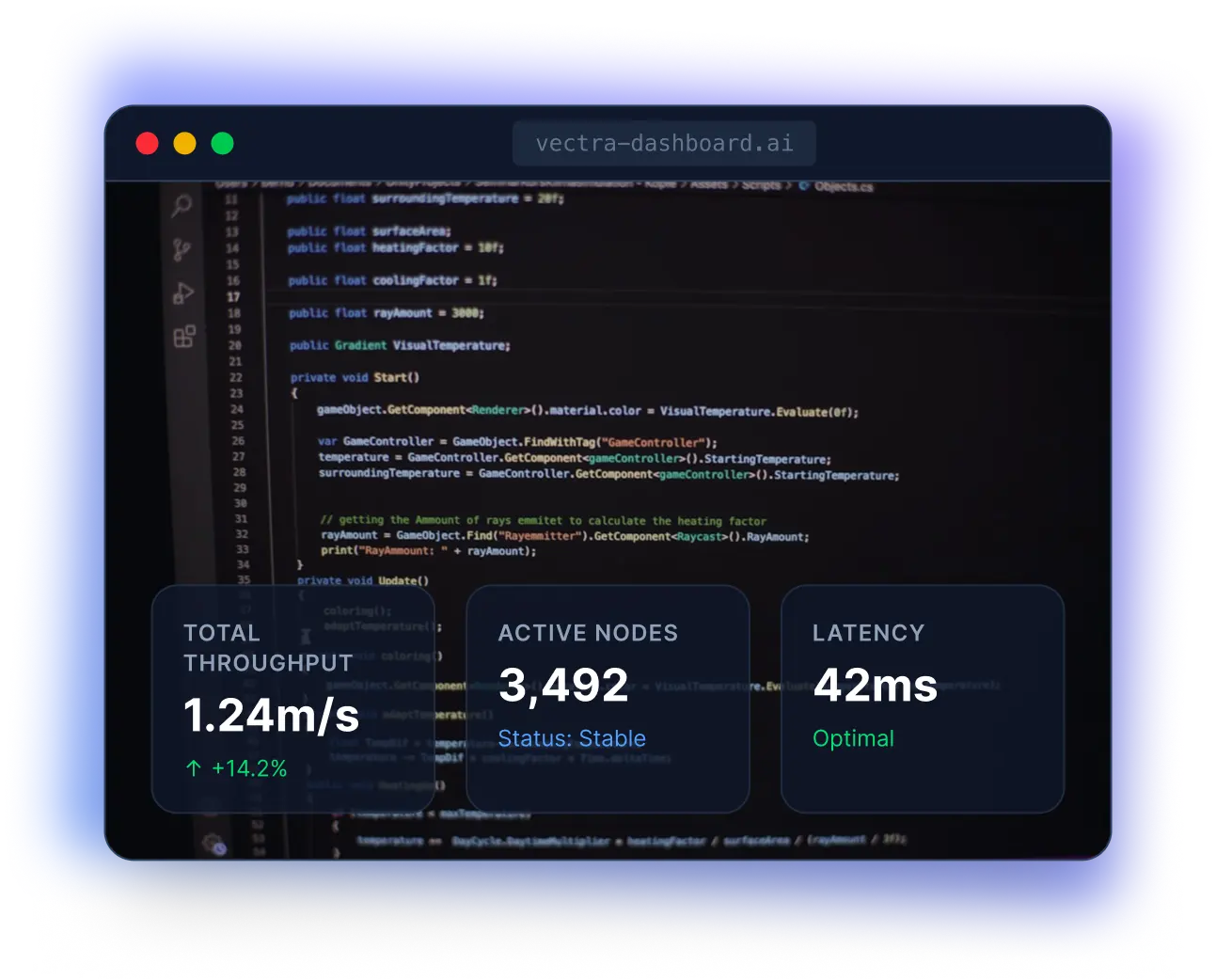Open the Search view in the activity bar
The image size is (1216, 980).
182,205
